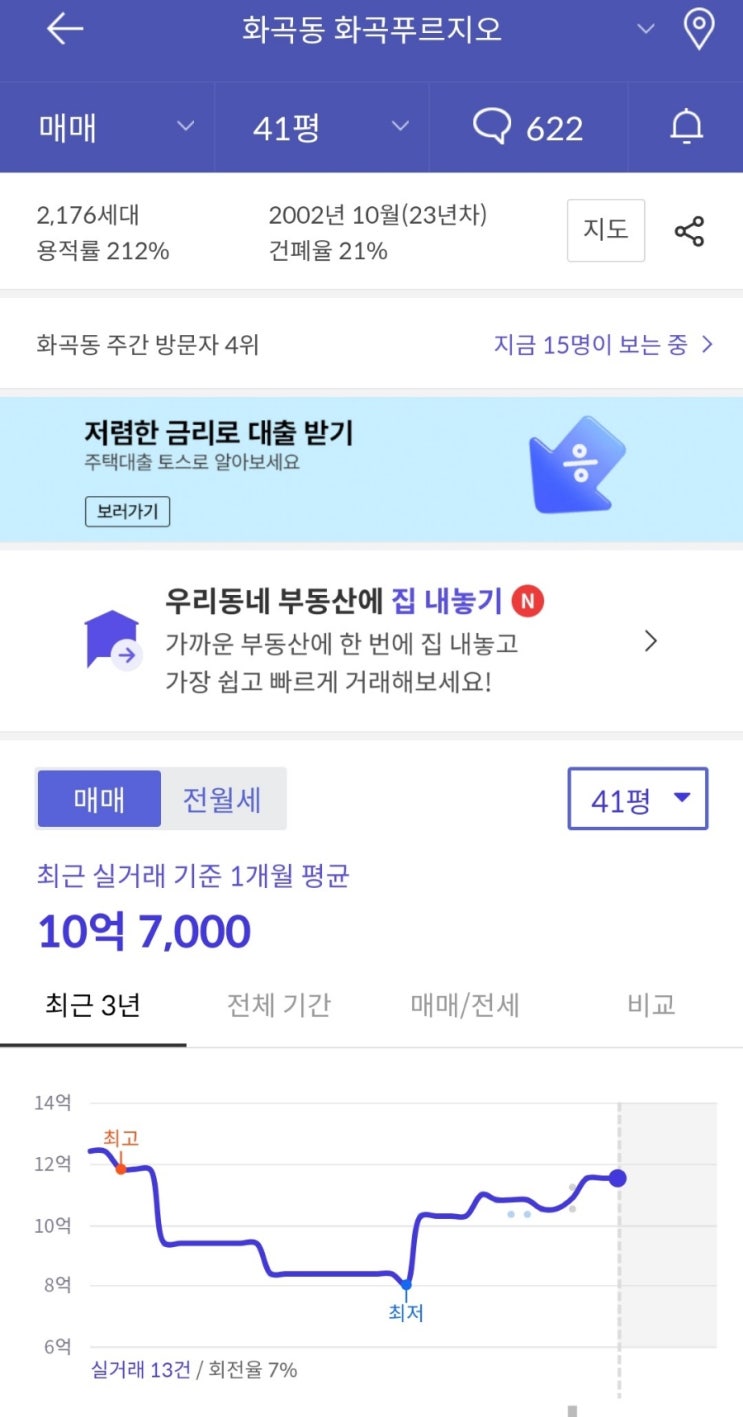The image size is (743, 1417).
Task: Open the 비교 tab
Action: [651, 1005]
